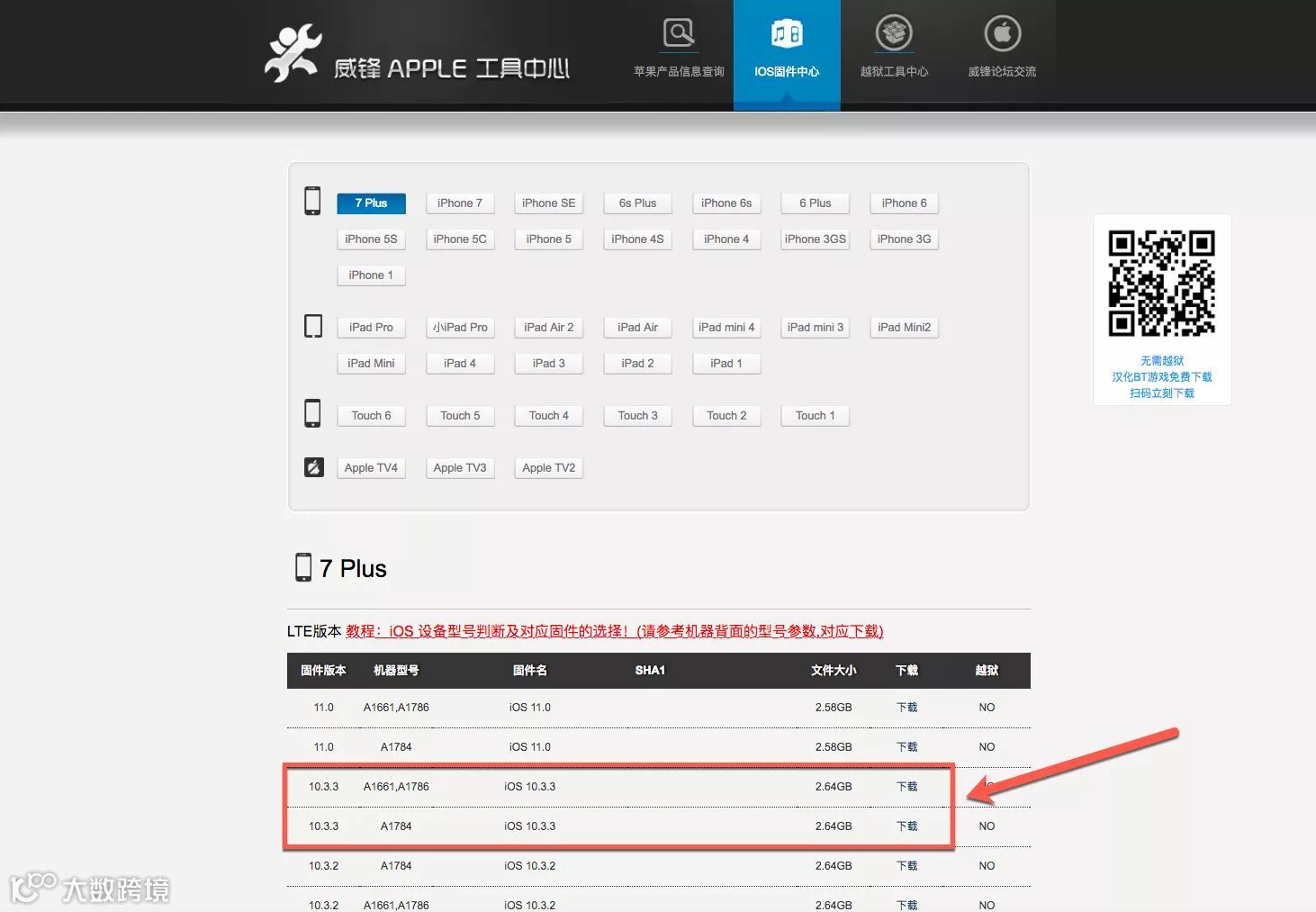Choose the Touch 2 device button
Image resolution: width=1316 pixels, height=912 pixels.
click(726, 416)
